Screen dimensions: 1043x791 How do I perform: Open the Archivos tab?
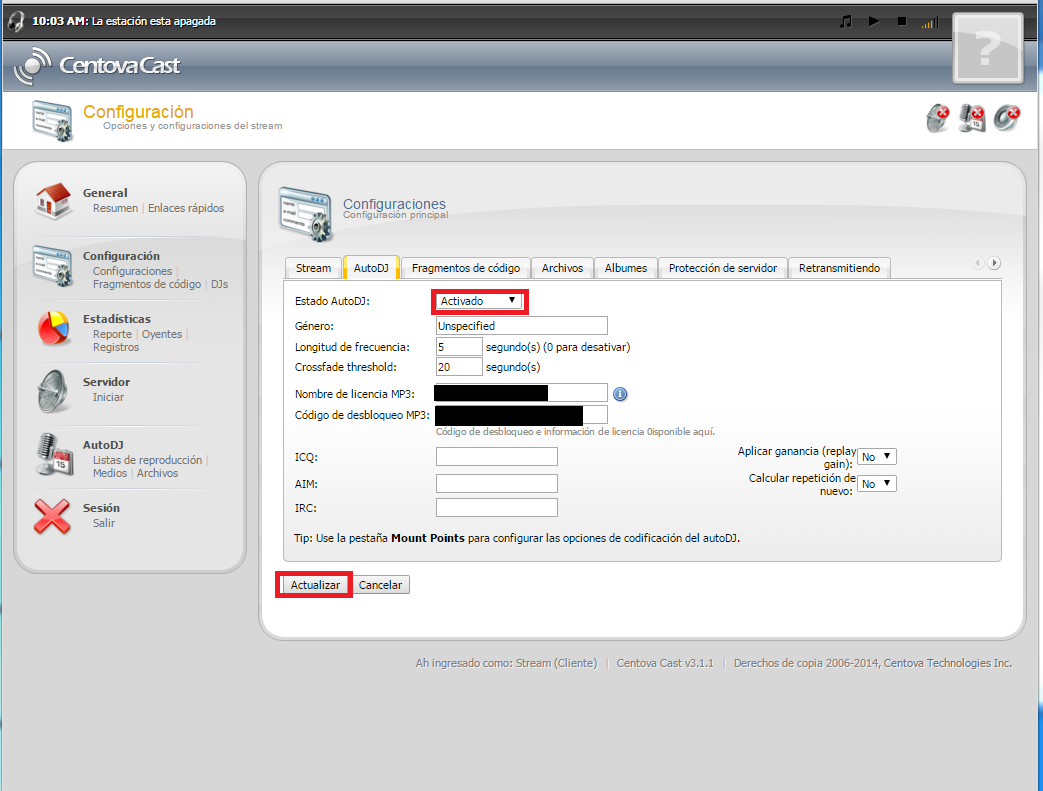click(x=562, y=268)
